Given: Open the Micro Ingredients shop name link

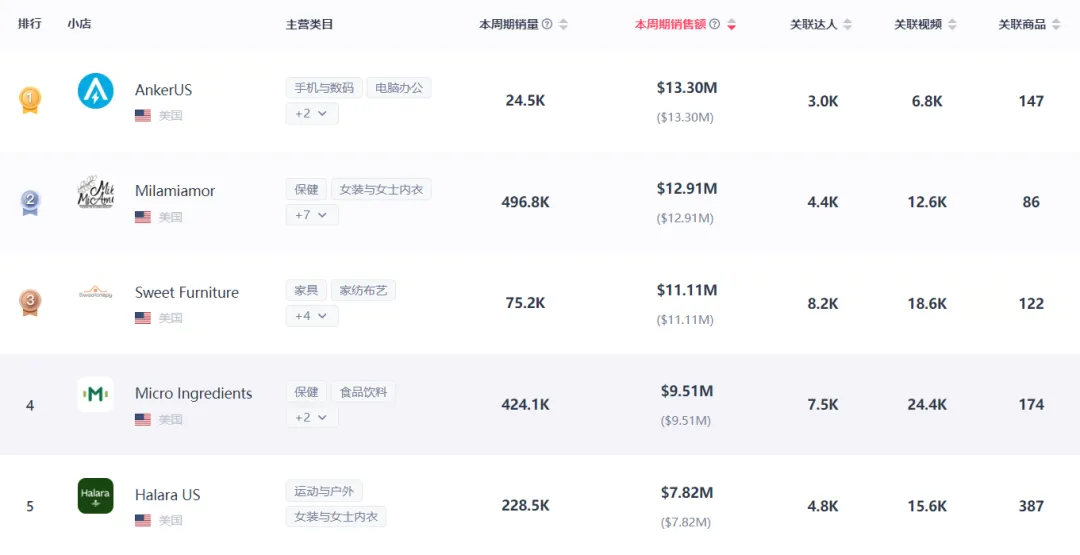Looking at the screenshot, I should (194, 393).
